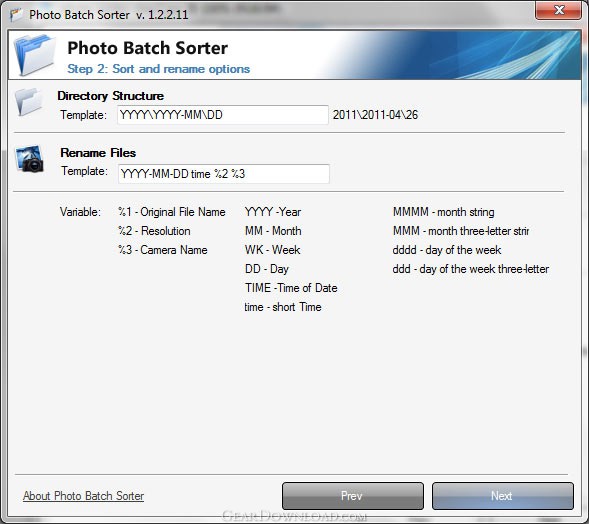Click the window title 'Photo Batch Sorter v. 1.2.2.11'
The height and width of the screenshot is (524, 589).
(109, 15)
